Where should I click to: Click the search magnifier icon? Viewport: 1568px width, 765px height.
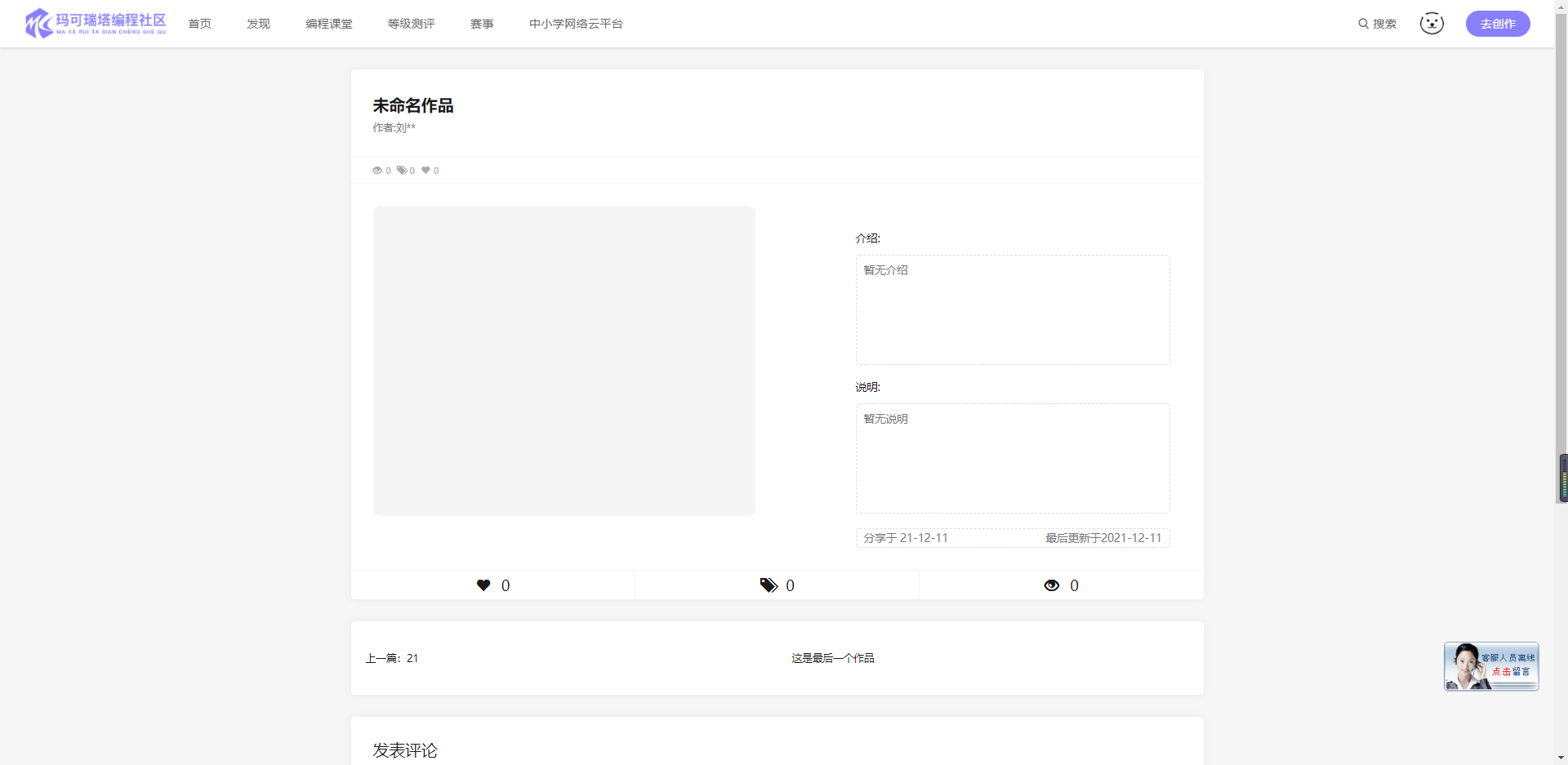tap(1363, 24)
